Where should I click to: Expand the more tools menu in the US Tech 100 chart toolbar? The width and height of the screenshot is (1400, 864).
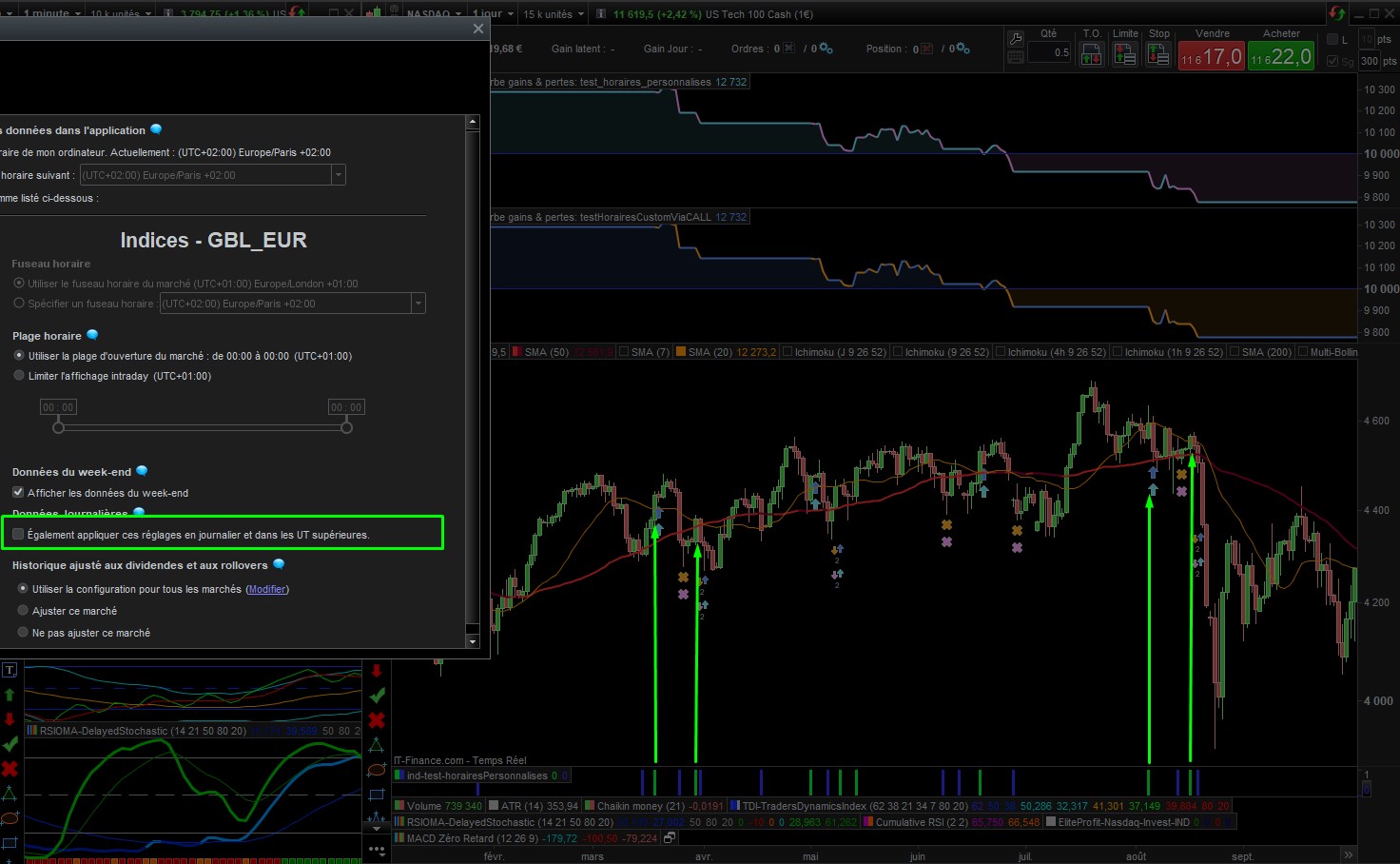pyautogui.click(x=377, y=850)
